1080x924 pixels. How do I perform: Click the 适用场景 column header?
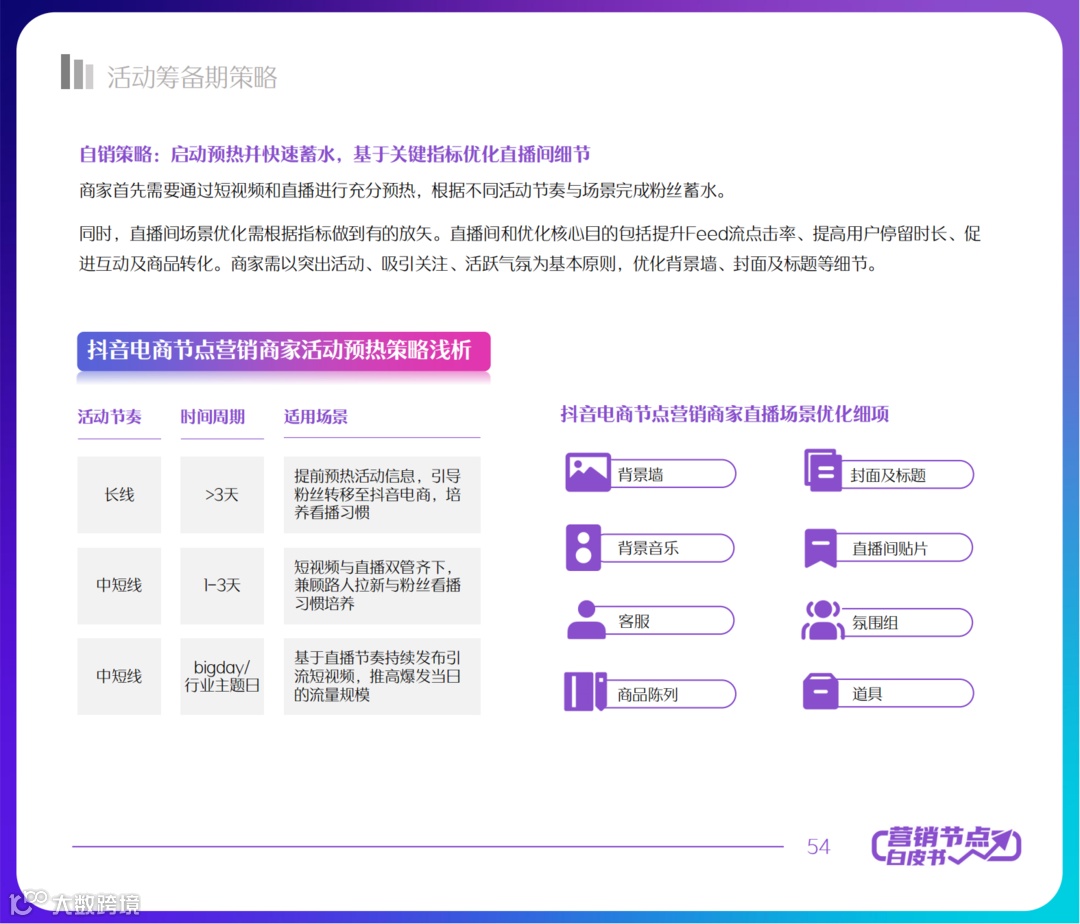tap(316, 417)
